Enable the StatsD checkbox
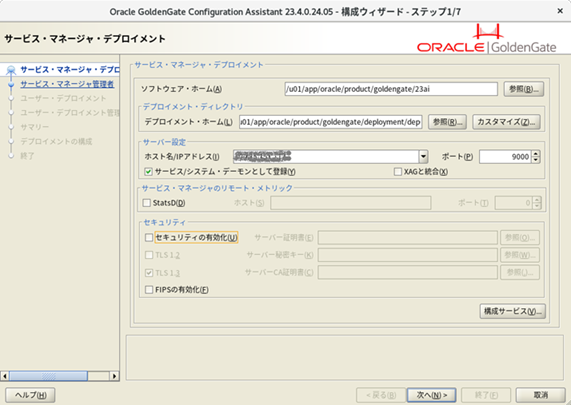This screenshot has height=405, width=571. point(146,203)
